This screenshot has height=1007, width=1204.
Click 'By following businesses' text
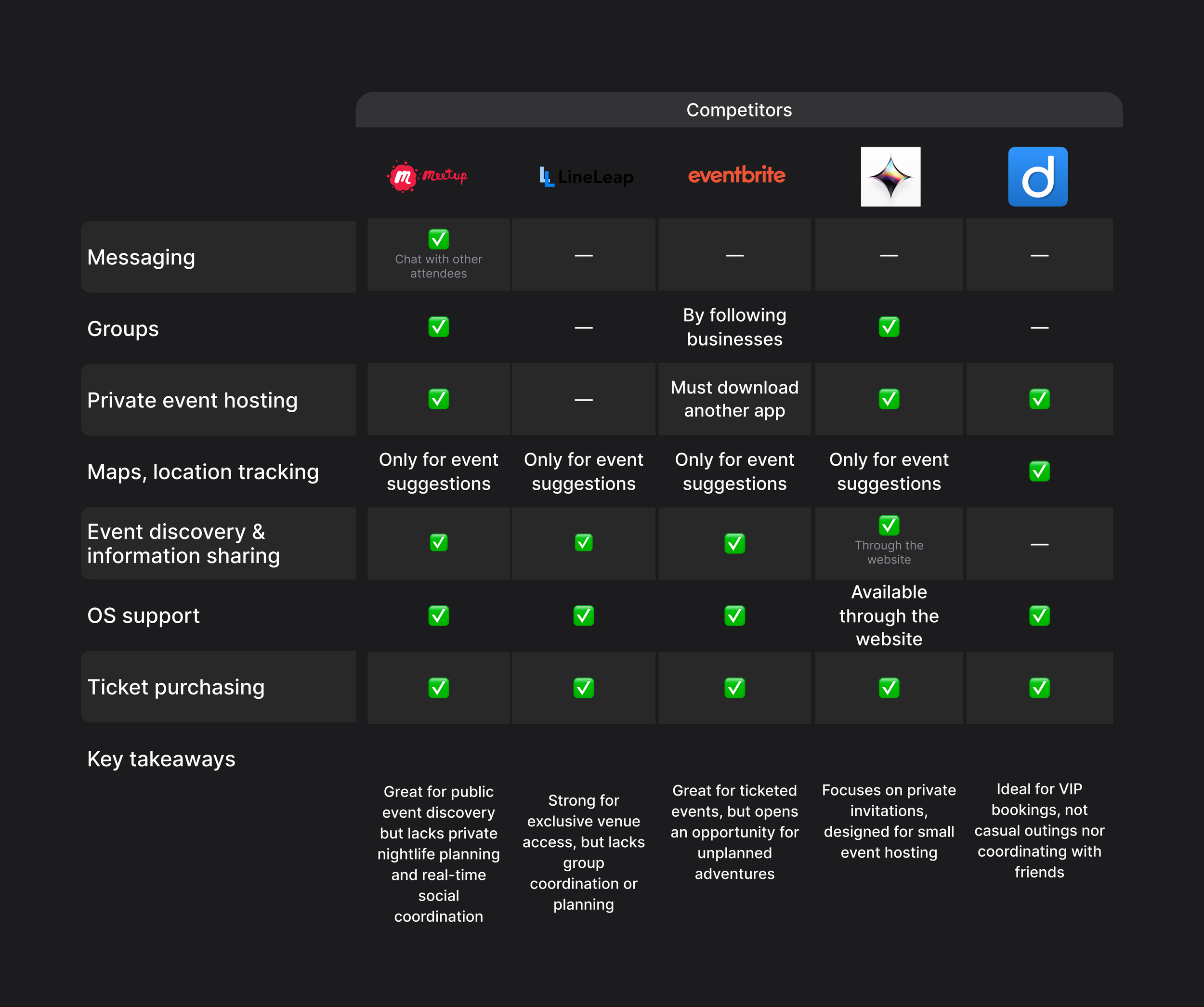coord(734,327)
